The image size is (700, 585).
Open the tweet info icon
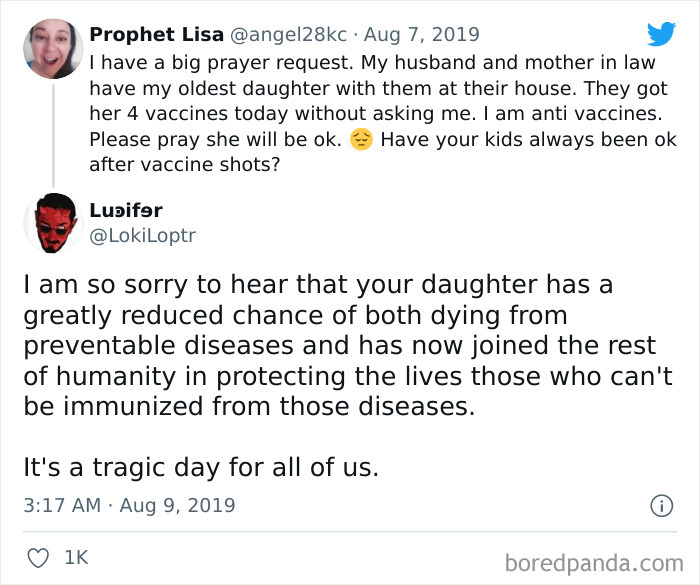coord(661,506)
